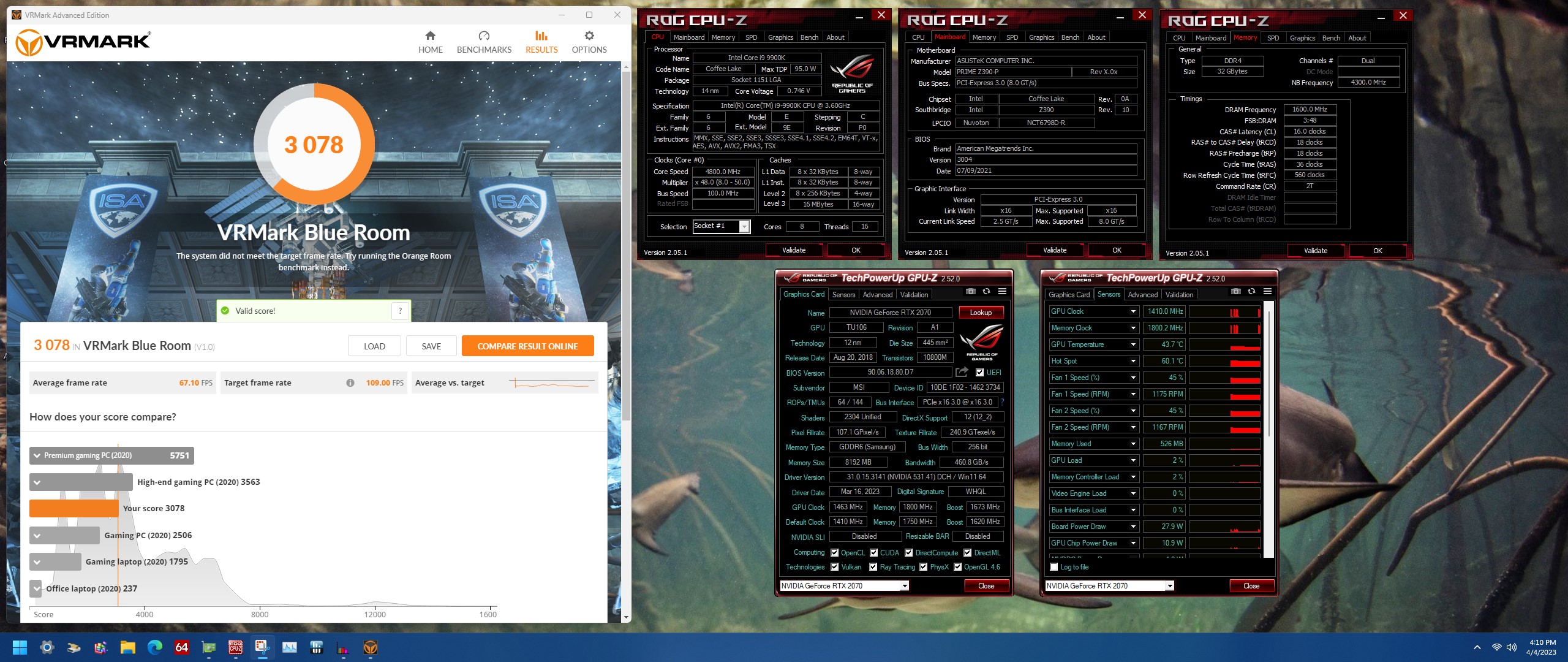Viewport: 1568px width, 662px height.
Task: Toggle PhysX checkbox in GPU-Z
Action: (x=924, y=567)
